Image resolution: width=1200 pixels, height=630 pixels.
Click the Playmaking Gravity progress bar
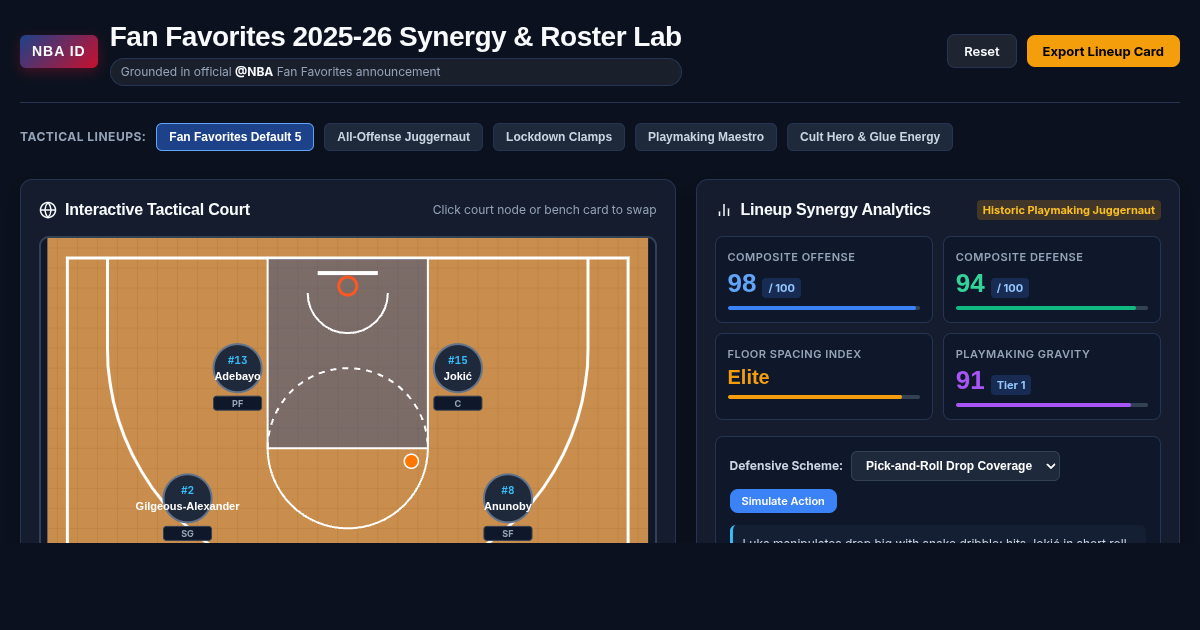pyautogui.click(x=1052, y=405)
